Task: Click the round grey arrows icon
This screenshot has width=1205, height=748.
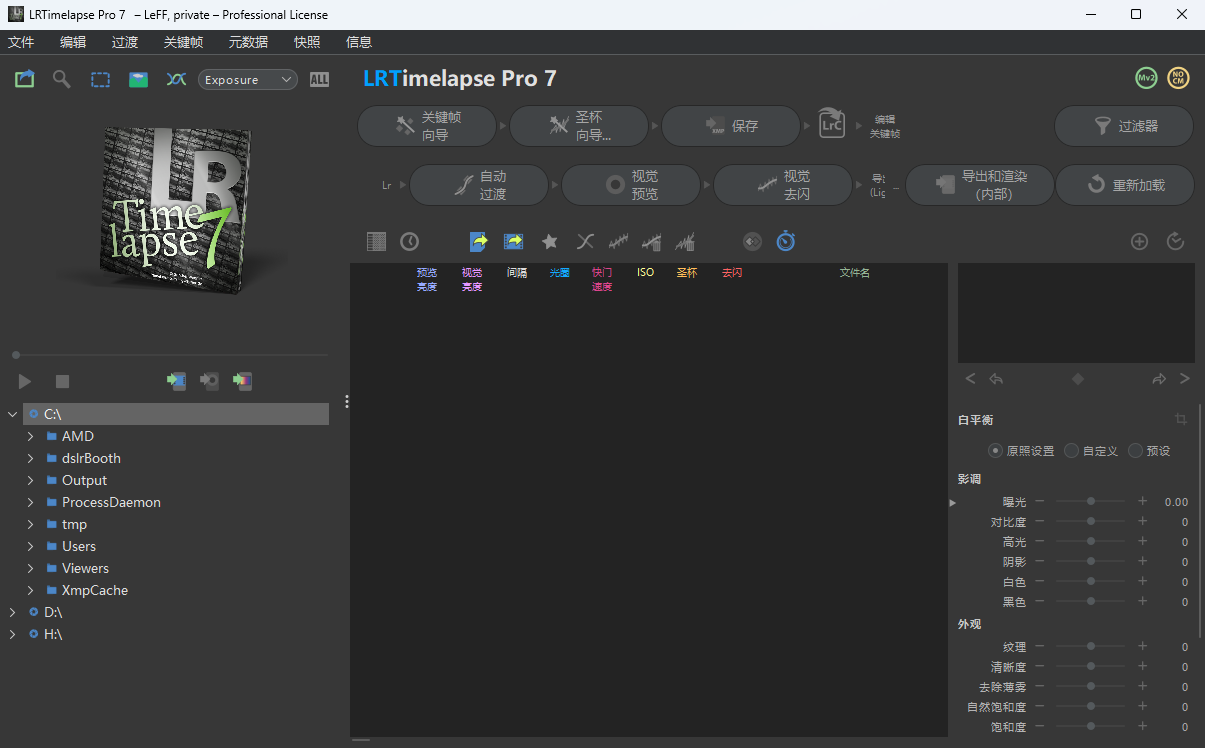Action: point(752,241)
